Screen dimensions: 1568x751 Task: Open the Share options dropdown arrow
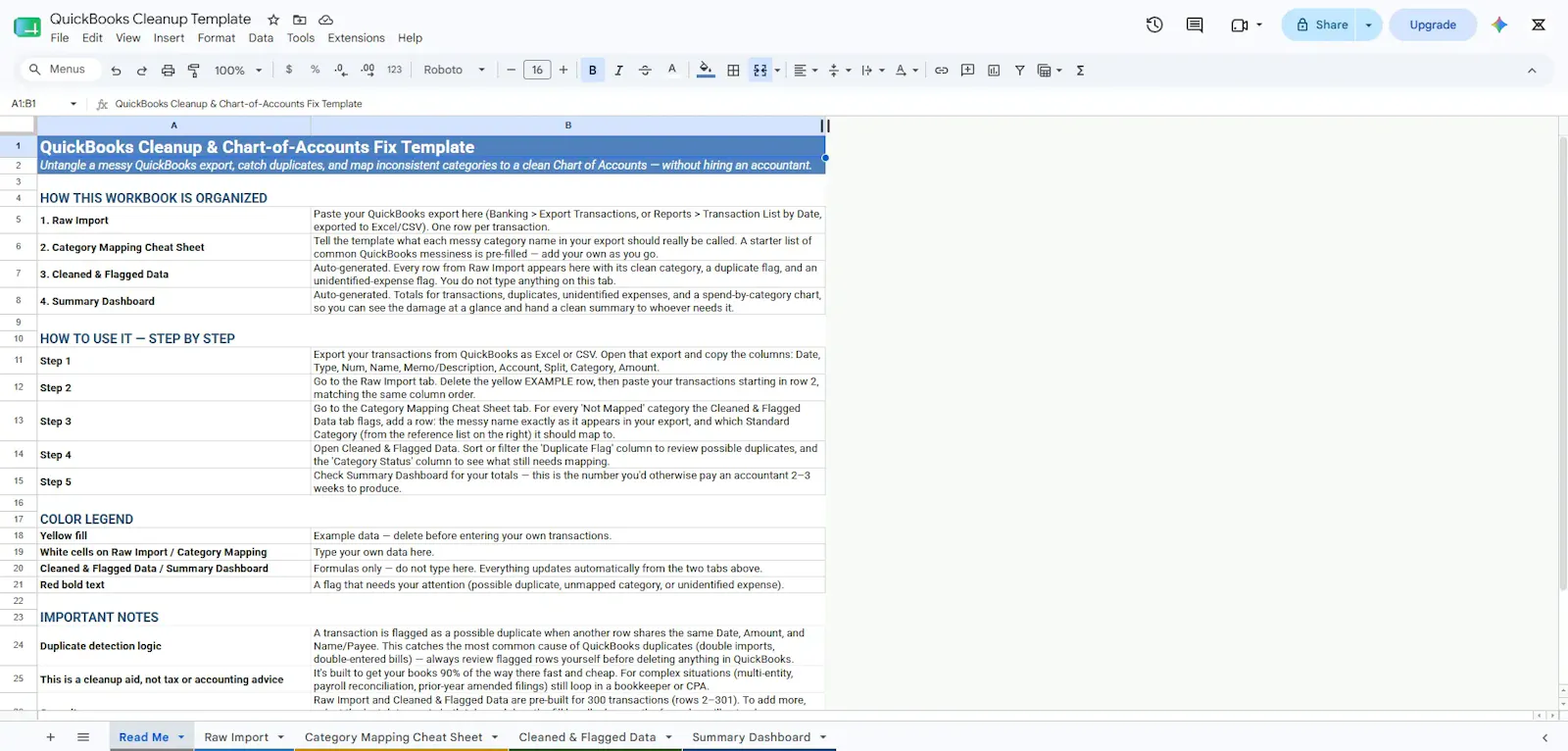(x=1369, y=25)
